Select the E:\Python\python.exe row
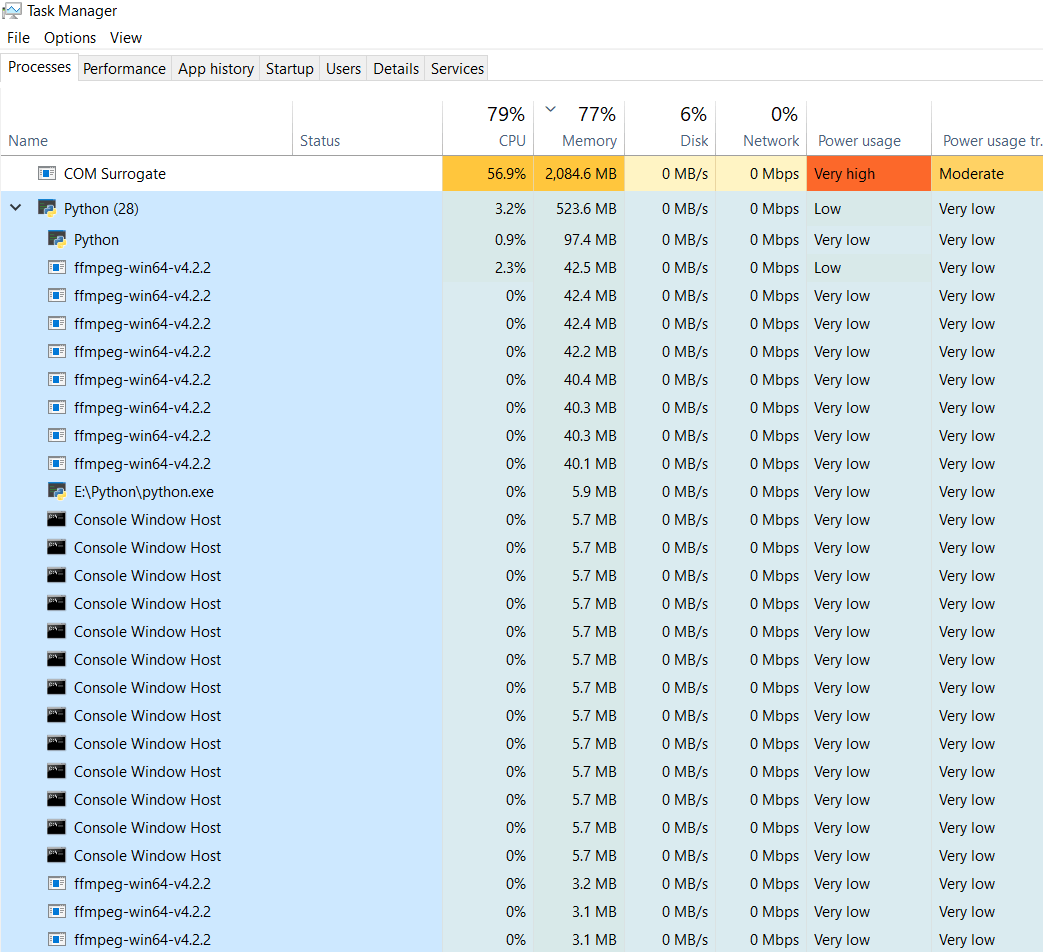The width and height of the screenshot is (1043, 952). tap(522, 492)
